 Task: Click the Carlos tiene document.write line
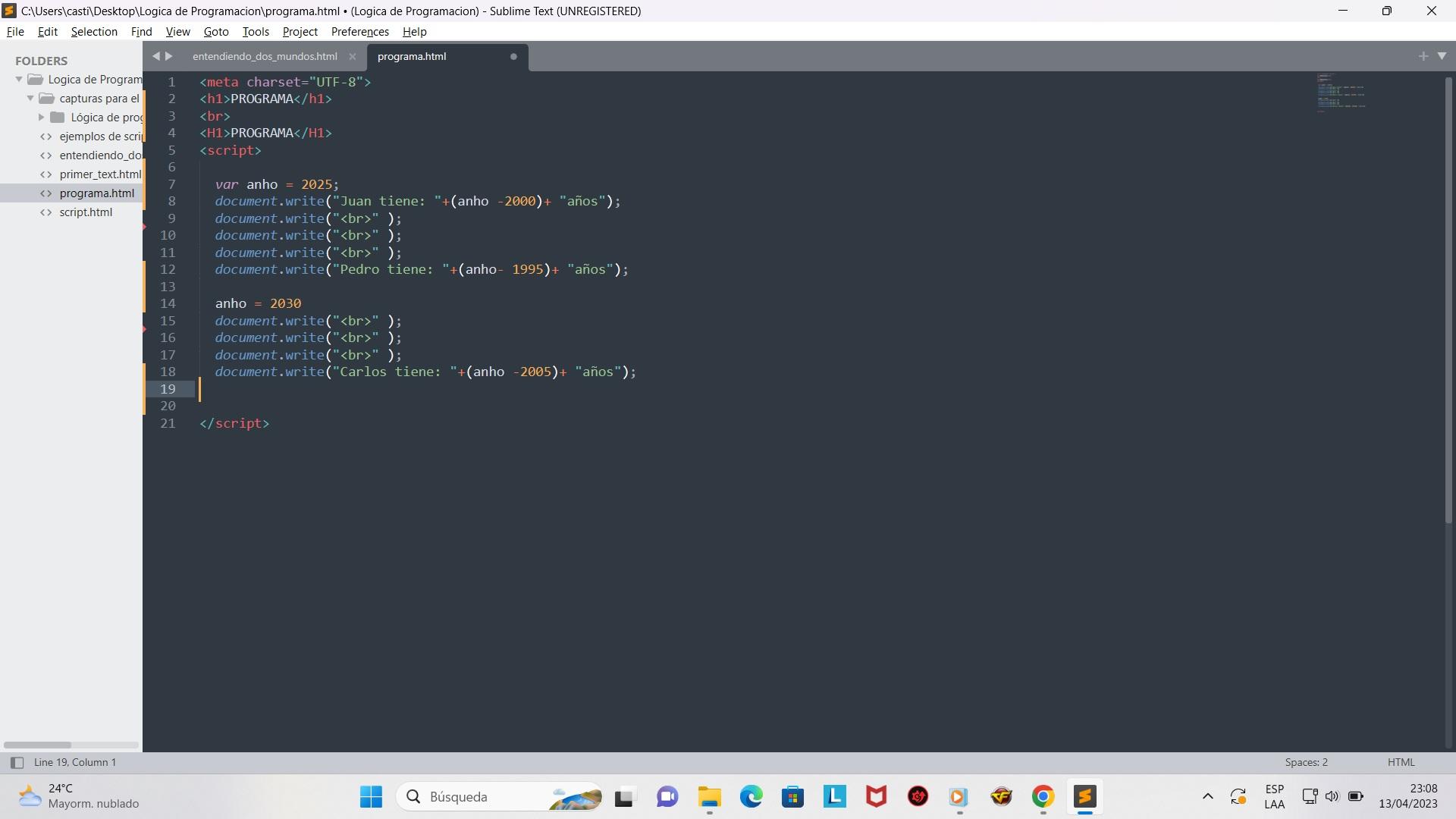(x=425, y=372)
